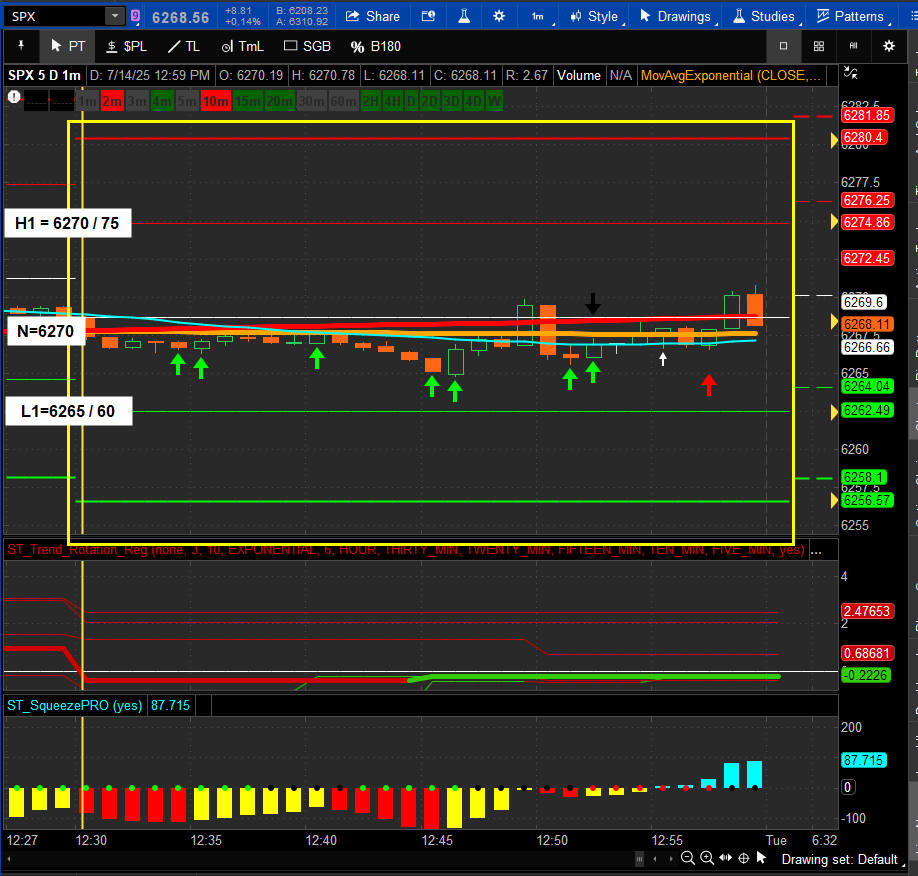This screenshot has width=918, height=876.
Task: Switch to single chart layout view
Action: pos(783,46)
